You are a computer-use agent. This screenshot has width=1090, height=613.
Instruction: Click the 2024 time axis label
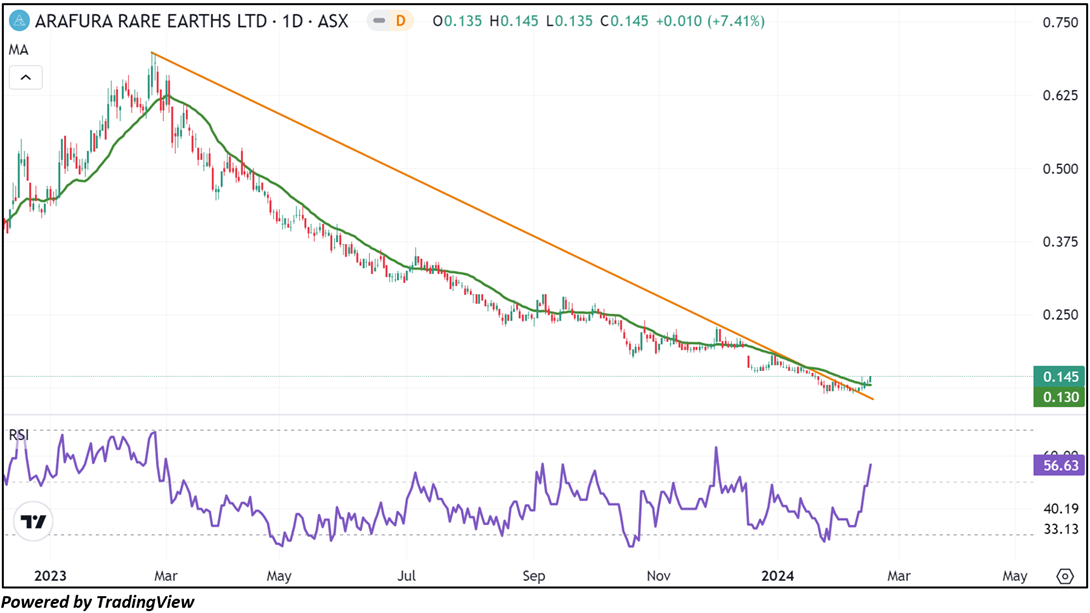click(x=777, y=576)
